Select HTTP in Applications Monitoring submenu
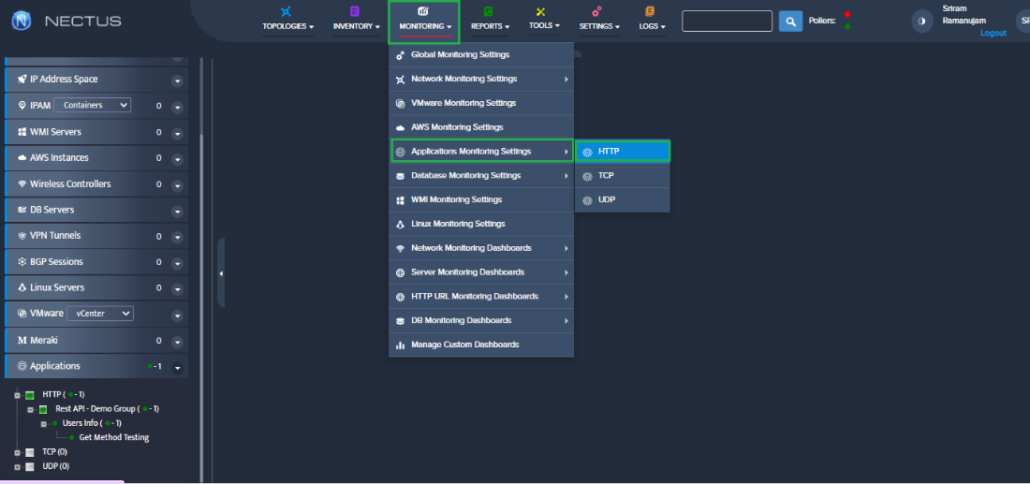Screen dimensions: 1030x484 [622, 151]
